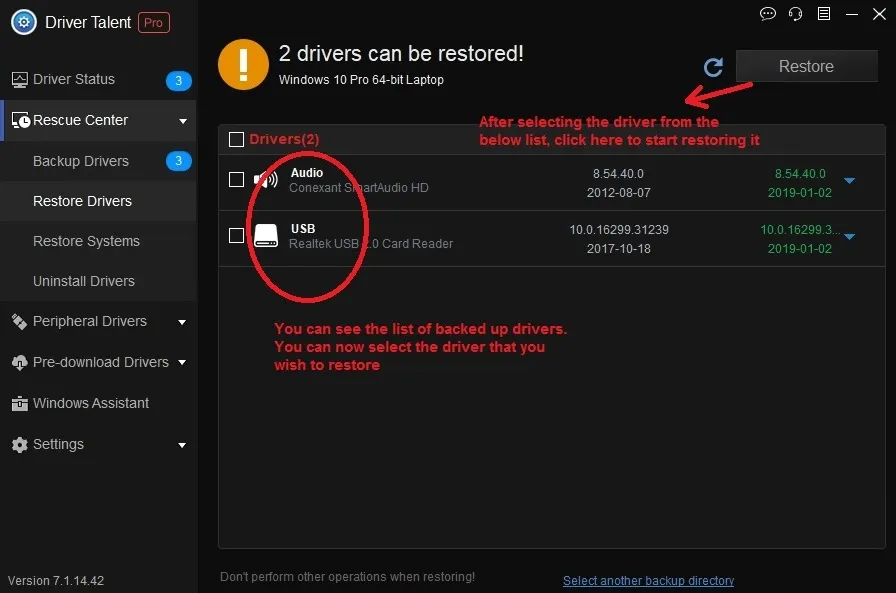This screenshot has width=896, height=593.
Task: Click the Audio speaker device icon
Action: pyautogui.click(x=266, y=180)
